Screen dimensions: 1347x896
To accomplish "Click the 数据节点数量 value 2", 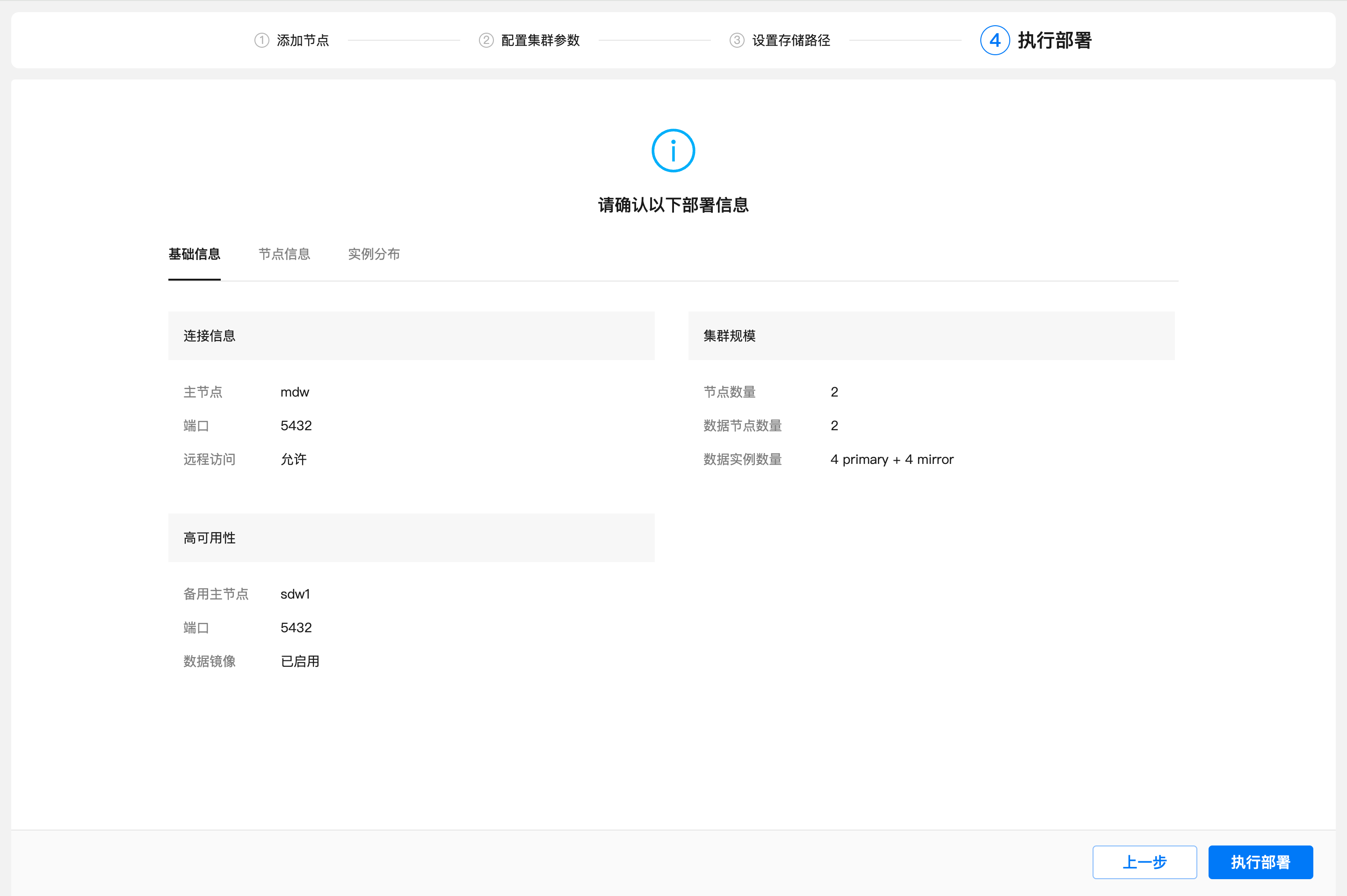I will click(834, 426).
